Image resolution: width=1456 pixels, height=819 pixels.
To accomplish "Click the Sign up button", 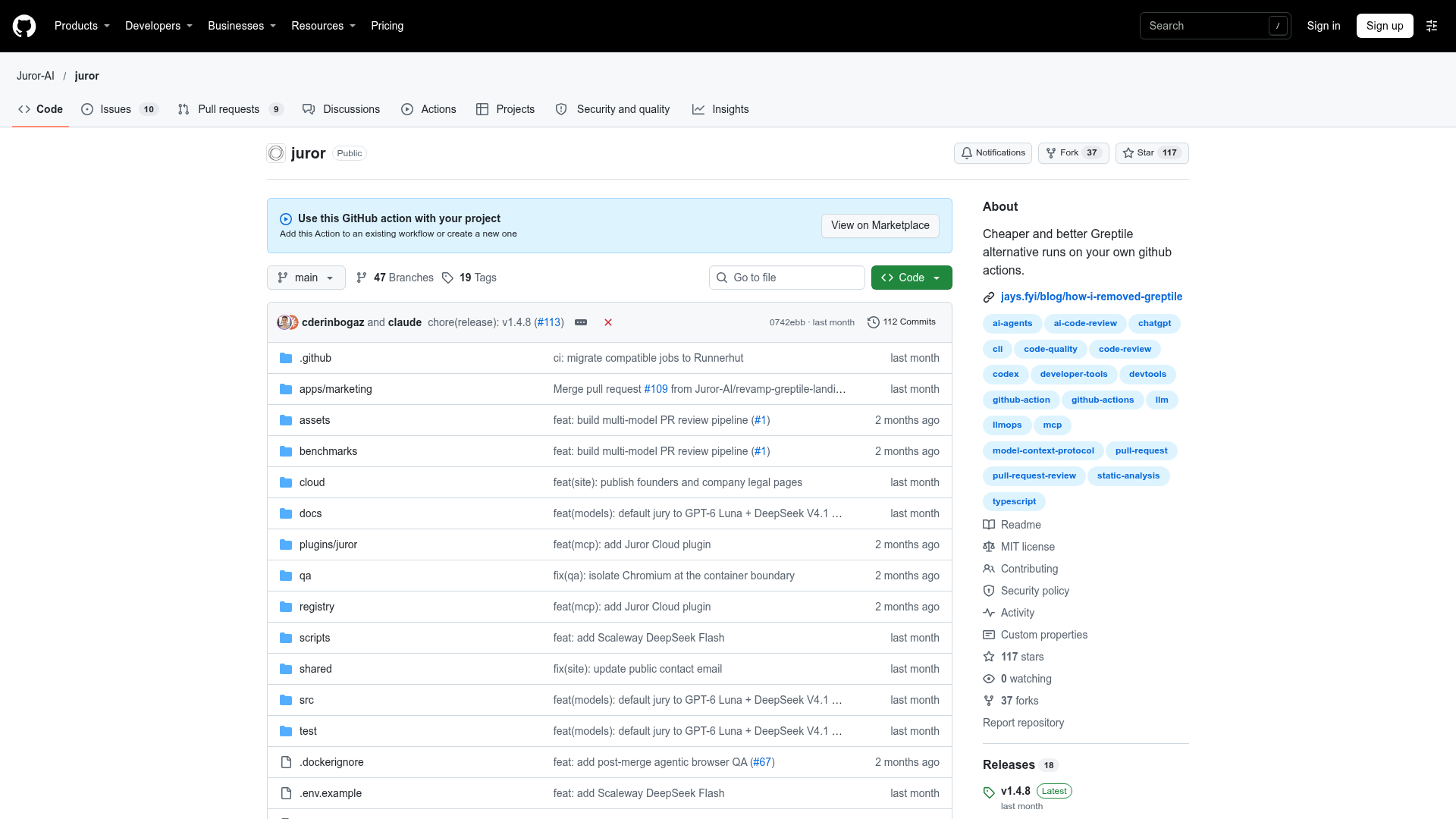I will click(1385, 26).
